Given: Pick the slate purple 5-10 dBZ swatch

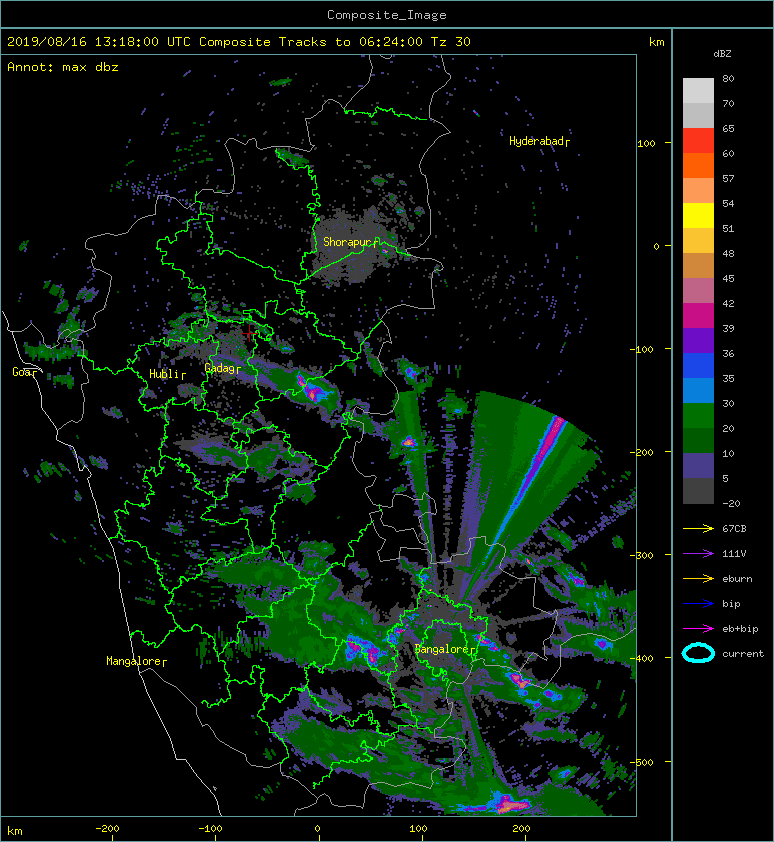Looking at the screenshot, I should (698, 465).
